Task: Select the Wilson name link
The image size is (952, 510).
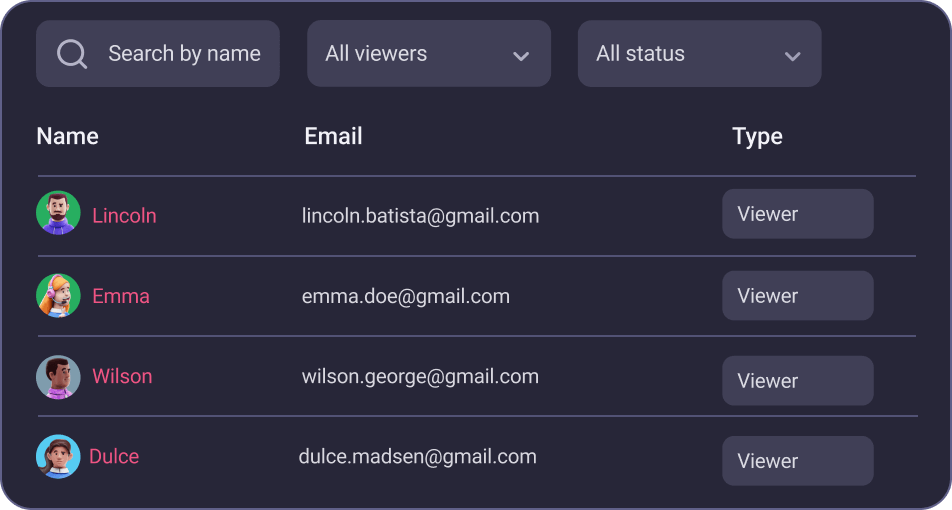Action: 122,376
